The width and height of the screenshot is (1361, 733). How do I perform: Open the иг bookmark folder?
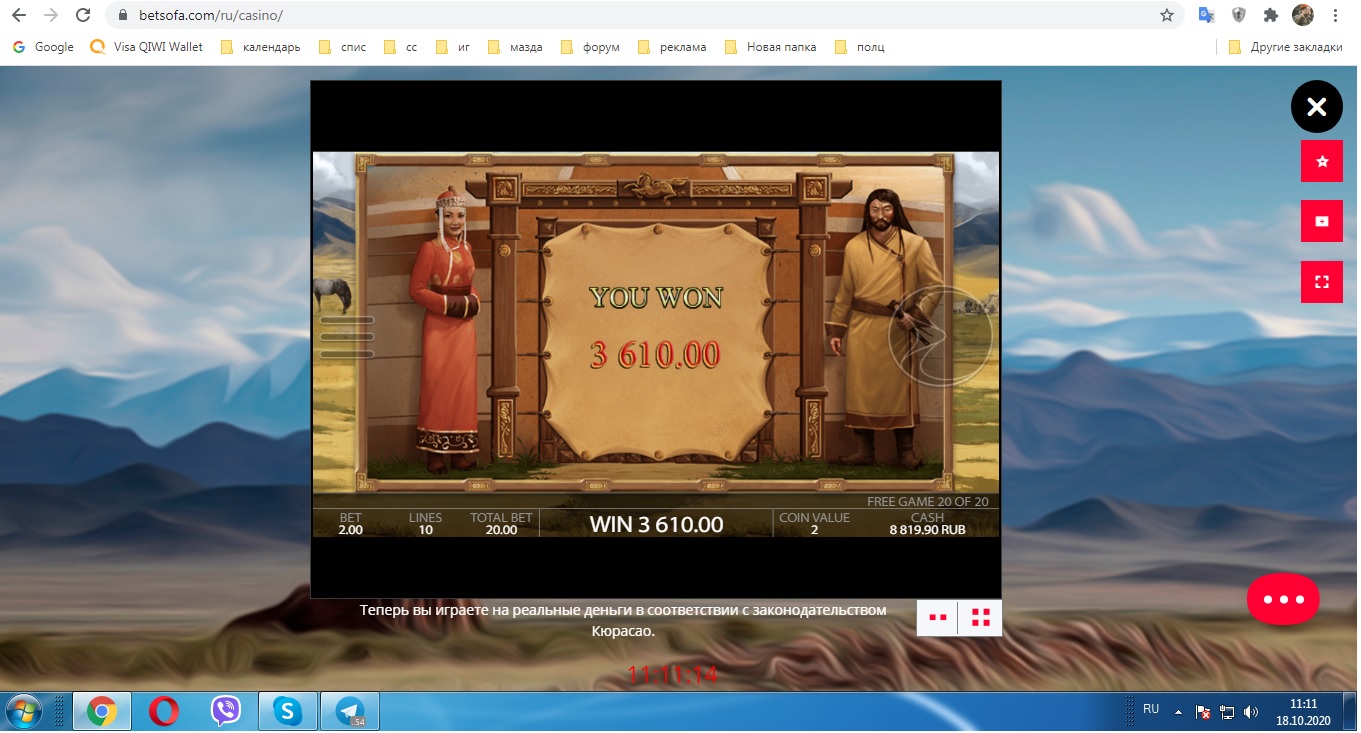click(454, 47)
